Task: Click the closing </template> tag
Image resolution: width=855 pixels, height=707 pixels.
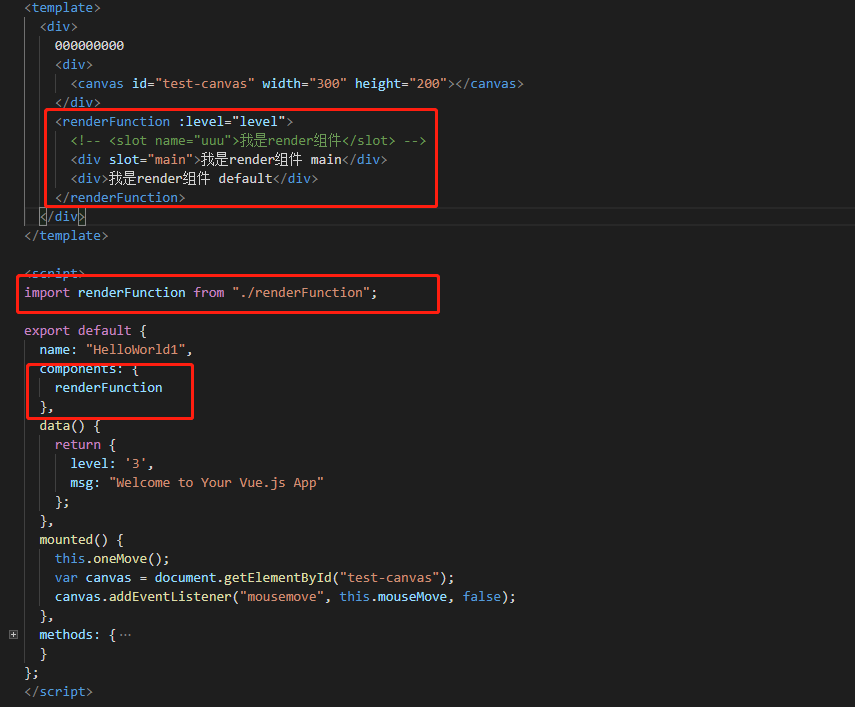Action: (x=67, y=235)
